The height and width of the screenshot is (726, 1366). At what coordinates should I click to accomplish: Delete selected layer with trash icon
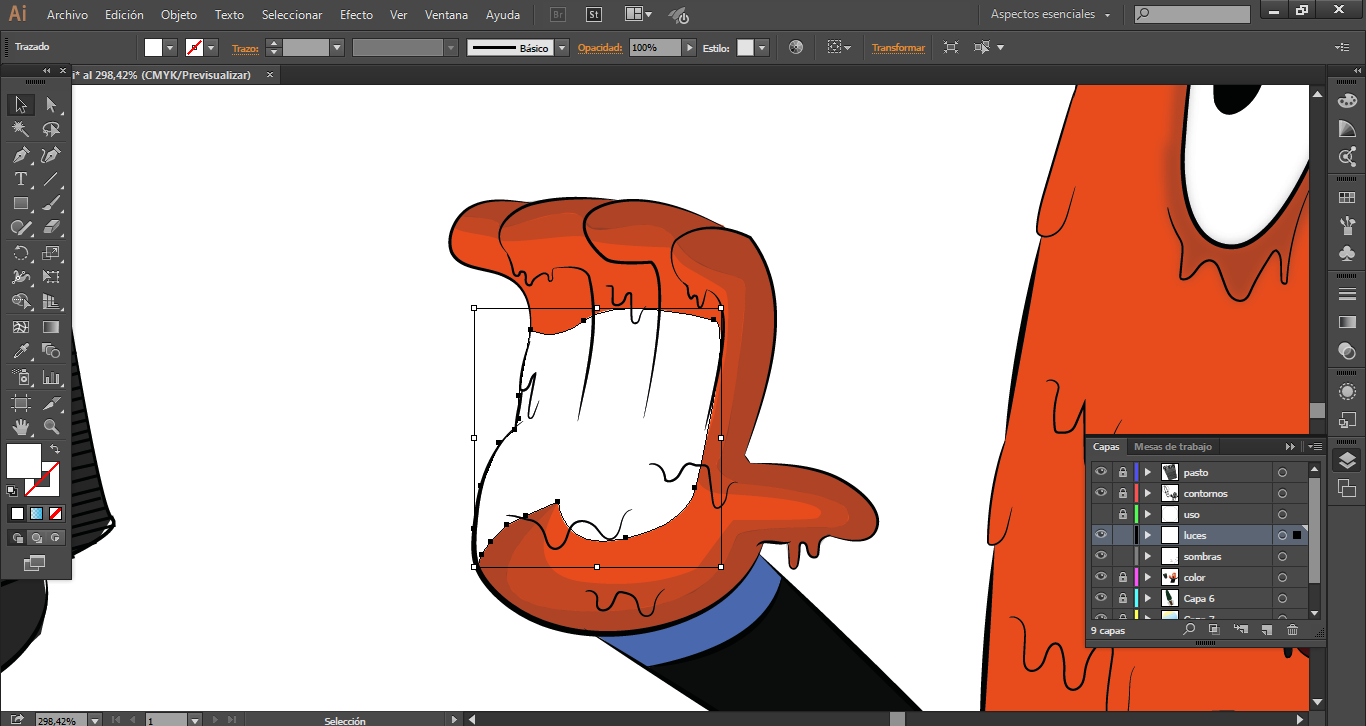tap(1292, 630)
